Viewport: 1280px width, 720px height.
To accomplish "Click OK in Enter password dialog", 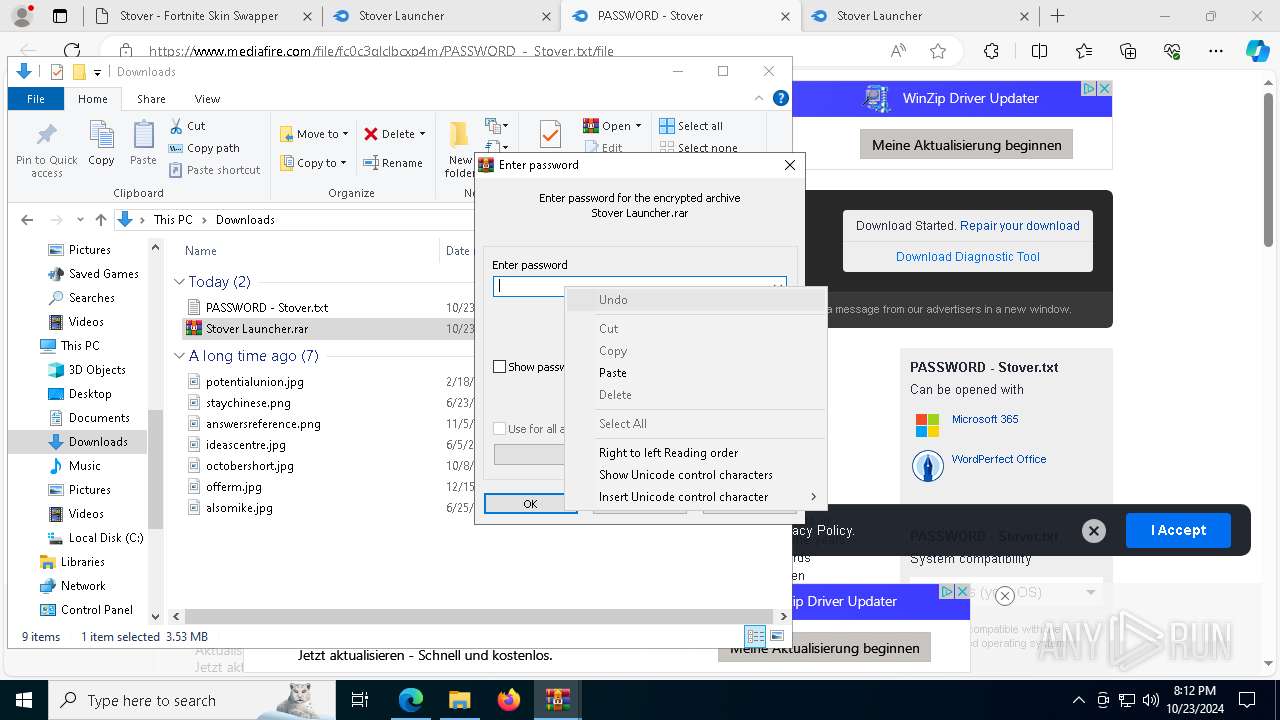I will coord(530,504).
